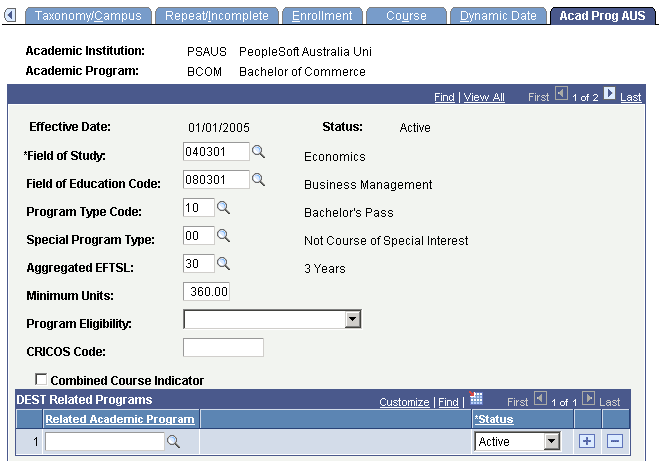Switch to the Enrollment tab
Image resolution: width=659 pixels, height=461 pixels.
pyautogui.click(x=322, y=16)
